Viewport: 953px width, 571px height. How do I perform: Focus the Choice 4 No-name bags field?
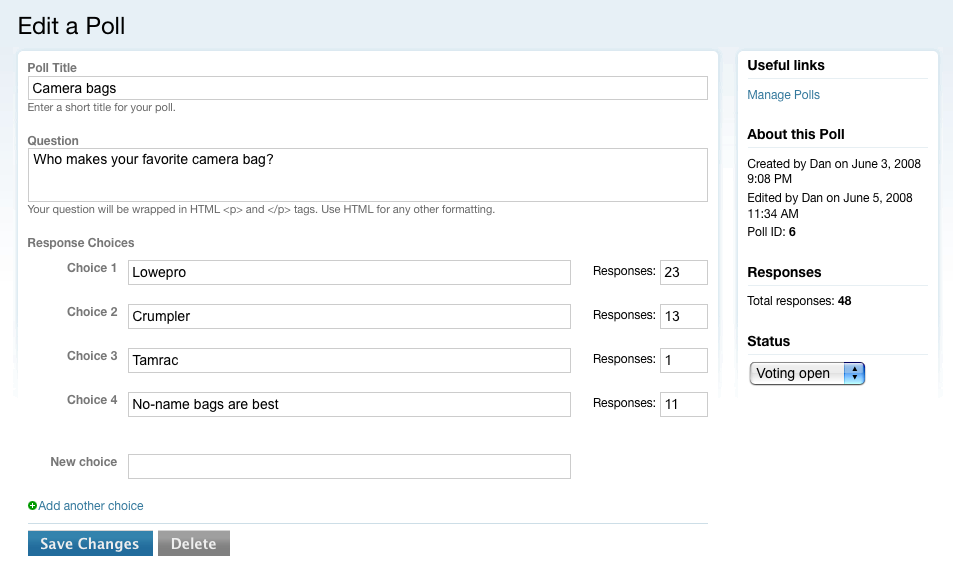(x=349, y=404)
